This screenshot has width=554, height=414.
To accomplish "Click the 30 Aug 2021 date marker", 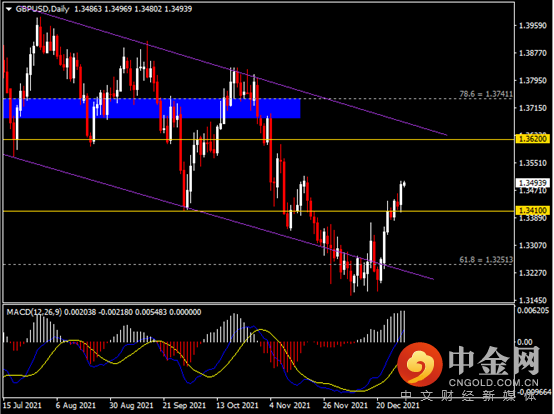I will [131, 405].
